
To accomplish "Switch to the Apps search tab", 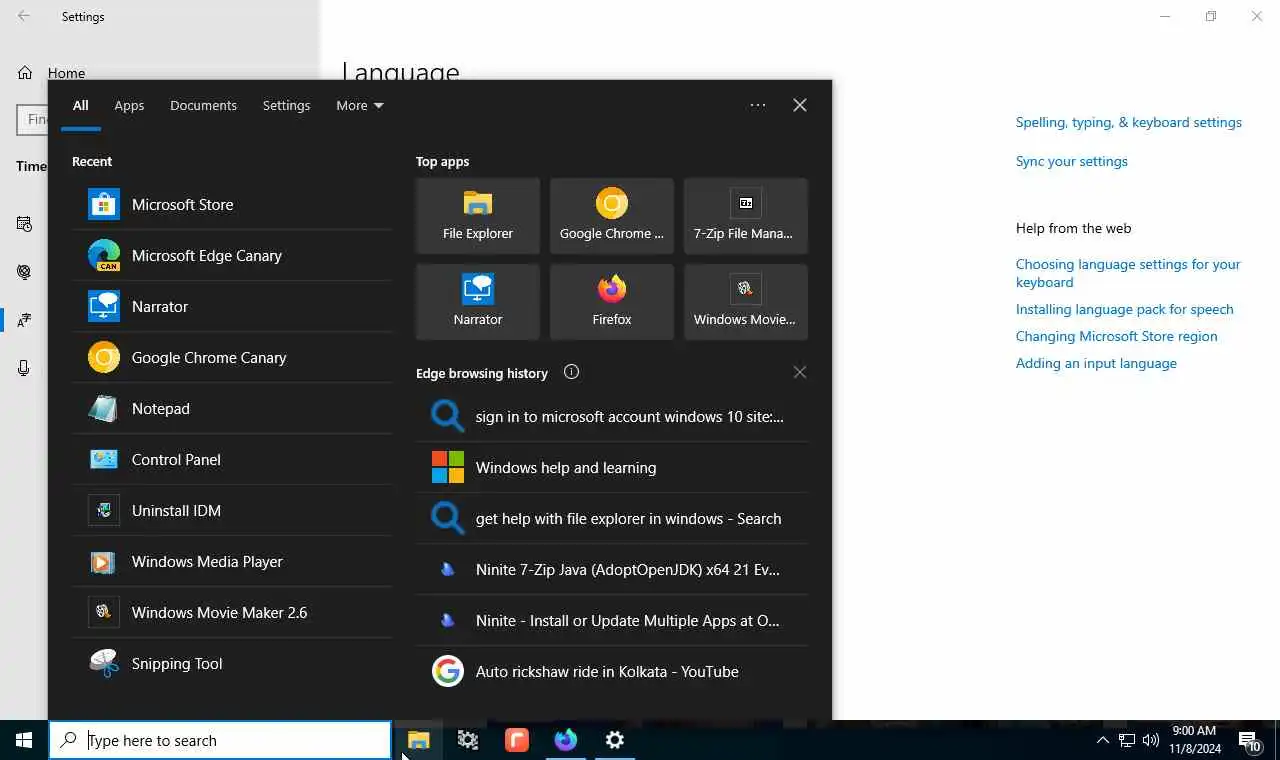I will (129, 105).
